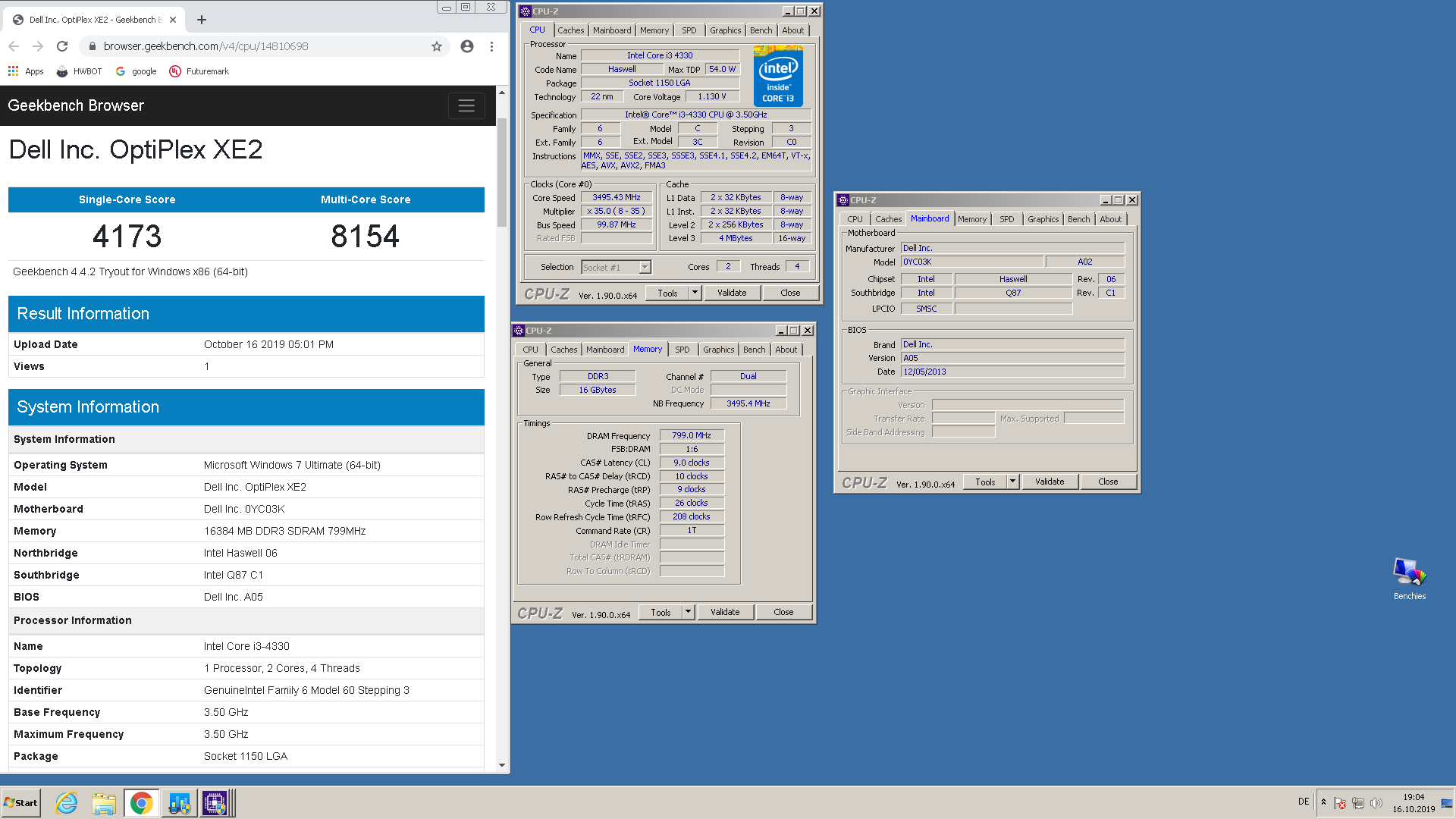Viewport: 1456px width, 819px height.
Task: Click Tools button in Memory CPU-Z window
Action: click(x=661, y=612)
